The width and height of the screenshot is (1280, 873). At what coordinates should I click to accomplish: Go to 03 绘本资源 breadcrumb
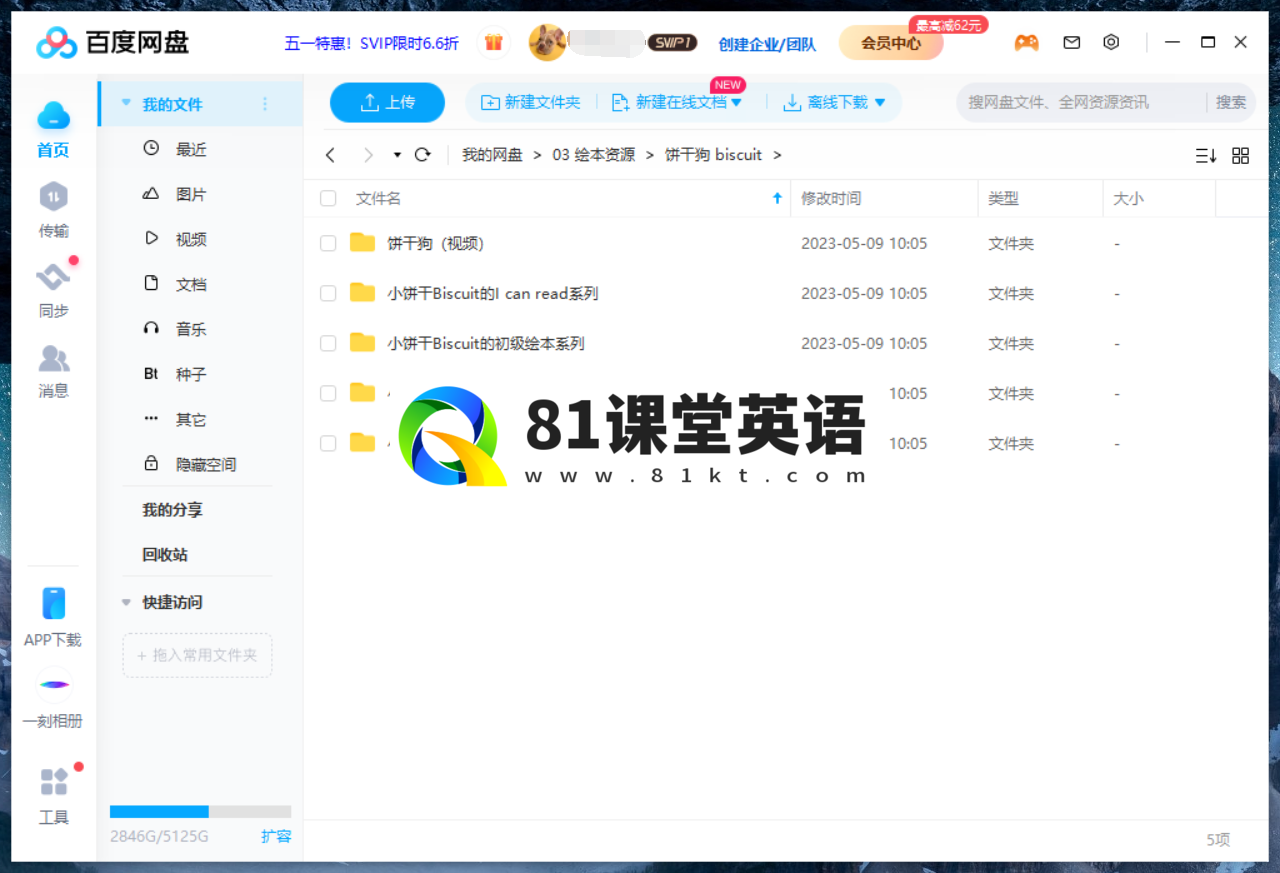[x=594, y=155]
